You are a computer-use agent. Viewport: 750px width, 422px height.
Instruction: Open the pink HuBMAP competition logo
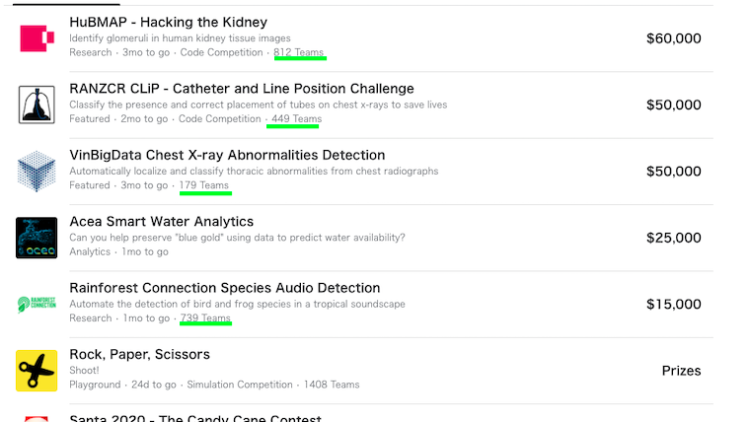pos(37,38)
